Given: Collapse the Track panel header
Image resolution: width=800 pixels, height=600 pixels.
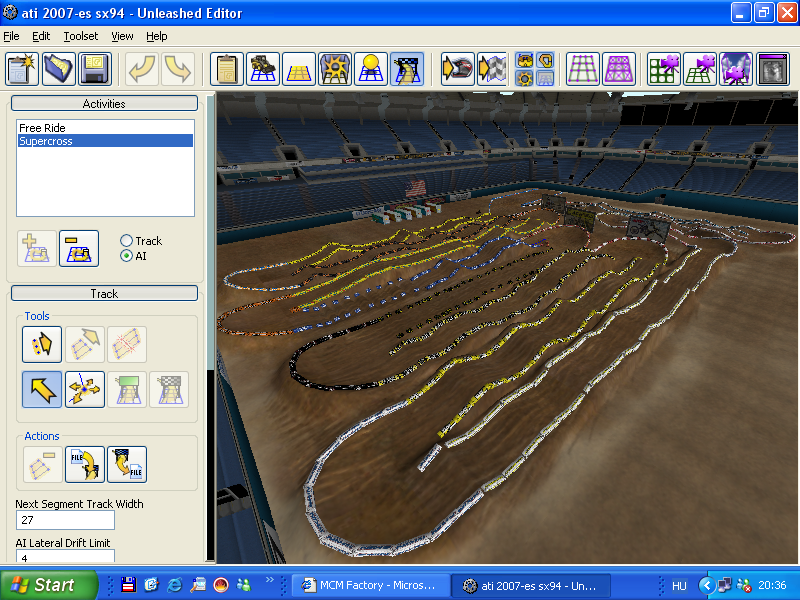Looking at the screenshot, I should pos(104,293).
